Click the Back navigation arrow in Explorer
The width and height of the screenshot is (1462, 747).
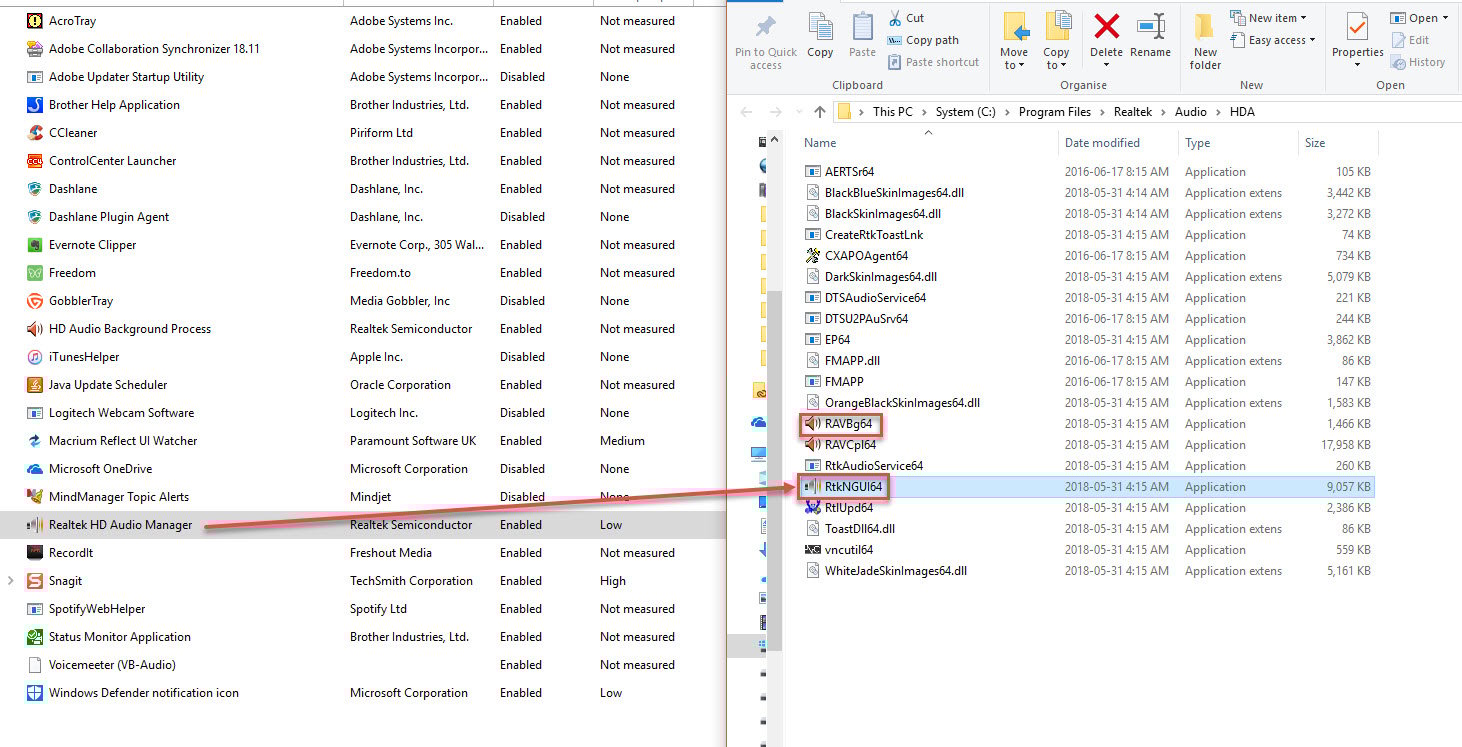click(x=745, y=112)
